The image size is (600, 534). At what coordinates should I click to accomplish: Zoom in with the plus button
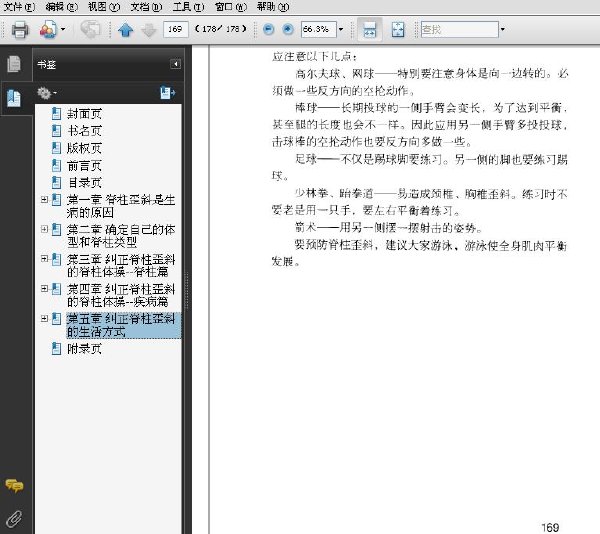pos(288,29)
